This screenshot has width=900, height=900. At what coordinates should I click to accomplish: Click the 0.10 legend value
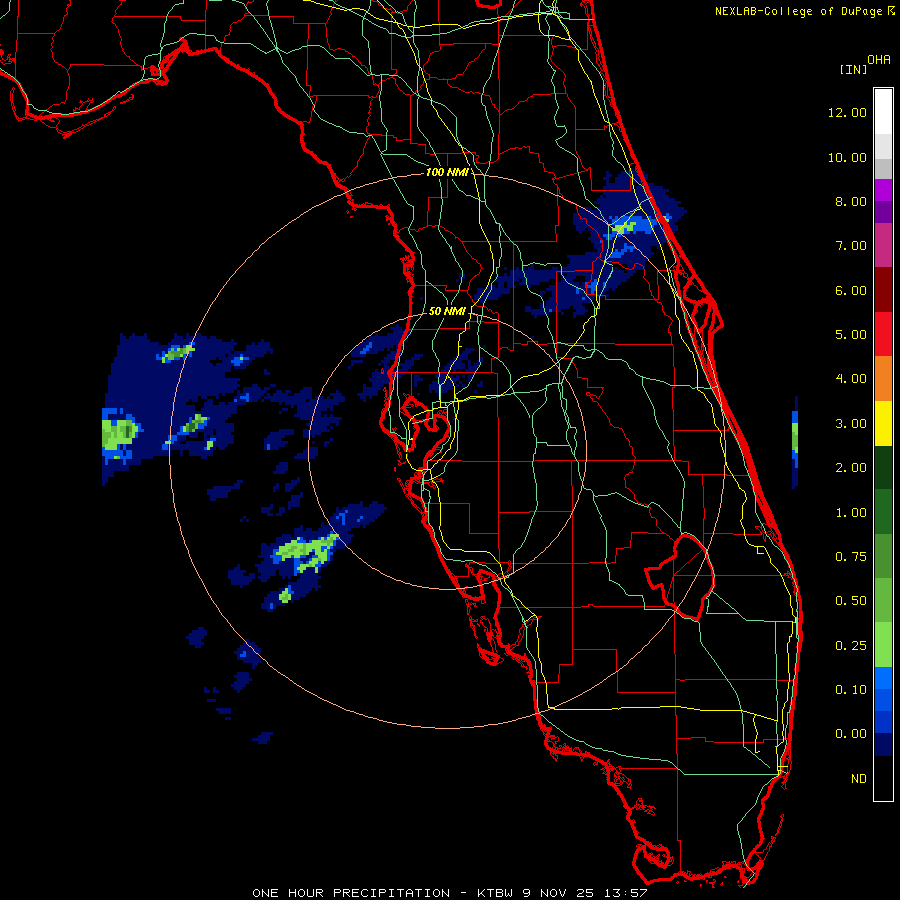pos(851,690)
